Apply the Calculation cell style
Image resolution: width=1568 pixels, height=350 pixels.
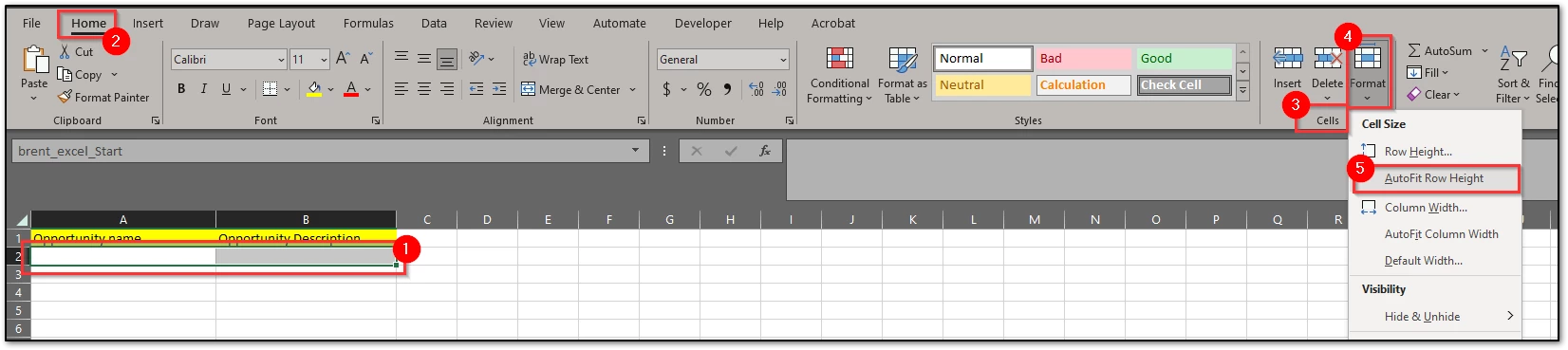(x=1083, y=85)
